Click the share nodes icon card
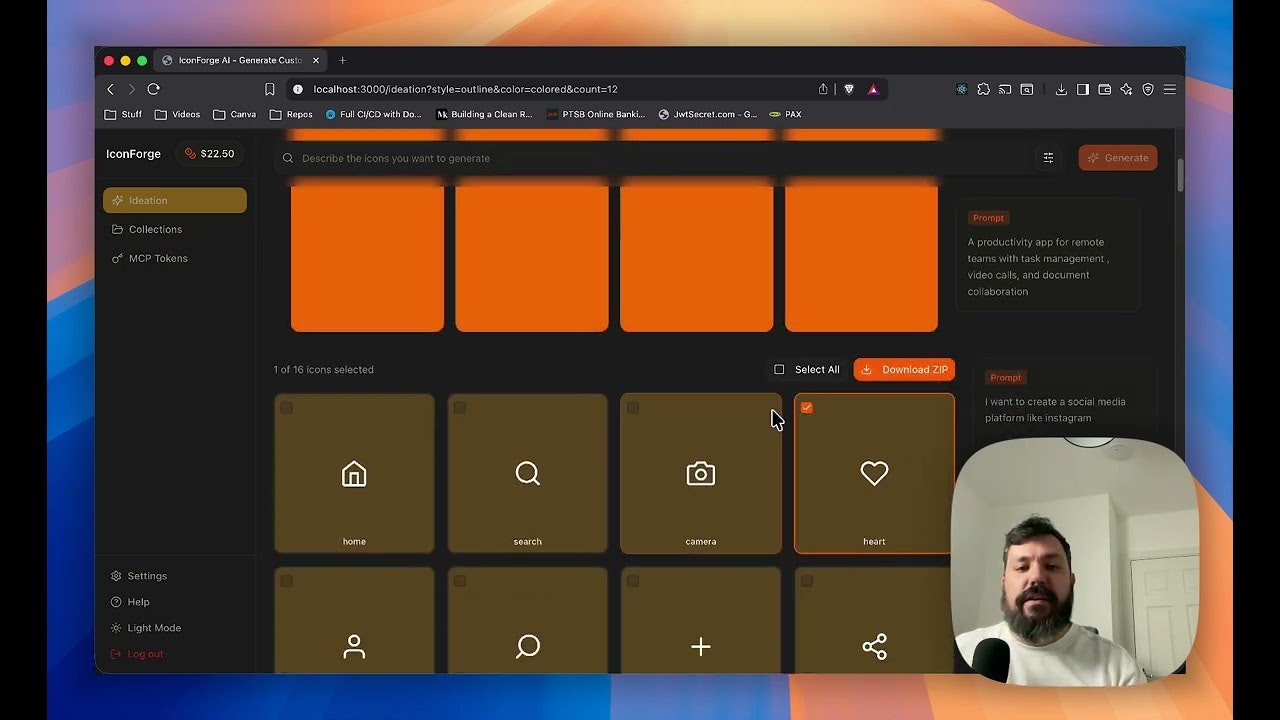This screenshot has height=720, width=1280. 874,620
